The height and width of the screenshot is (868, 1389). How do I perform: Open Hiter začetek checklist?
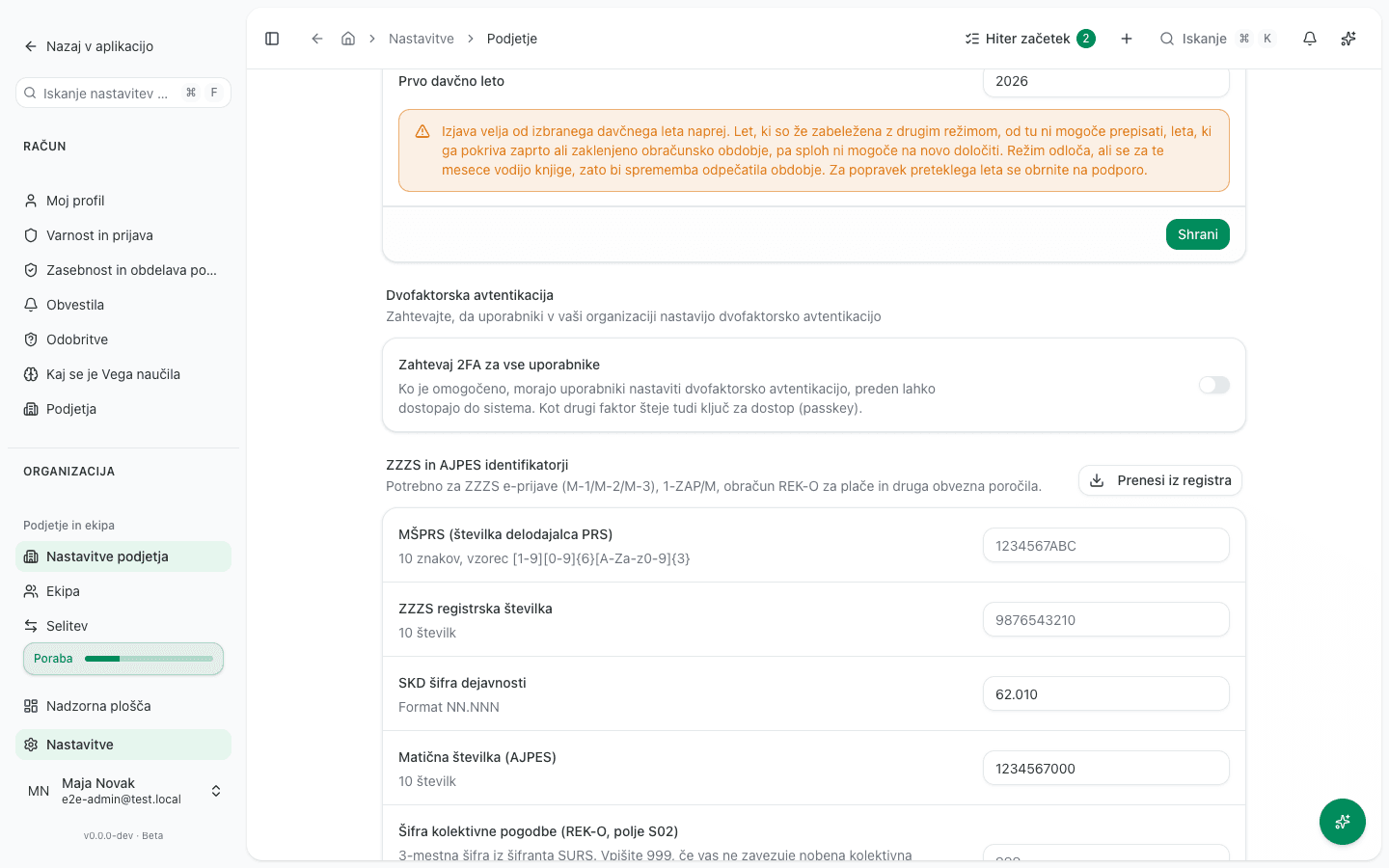pyautogui.click(x=1030, y=39)
